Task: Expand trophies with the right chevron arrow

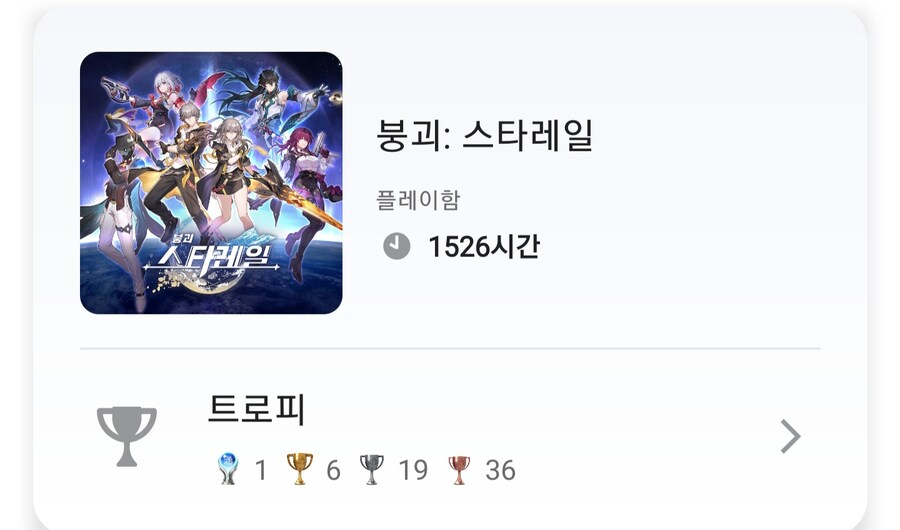Action: 790,436
